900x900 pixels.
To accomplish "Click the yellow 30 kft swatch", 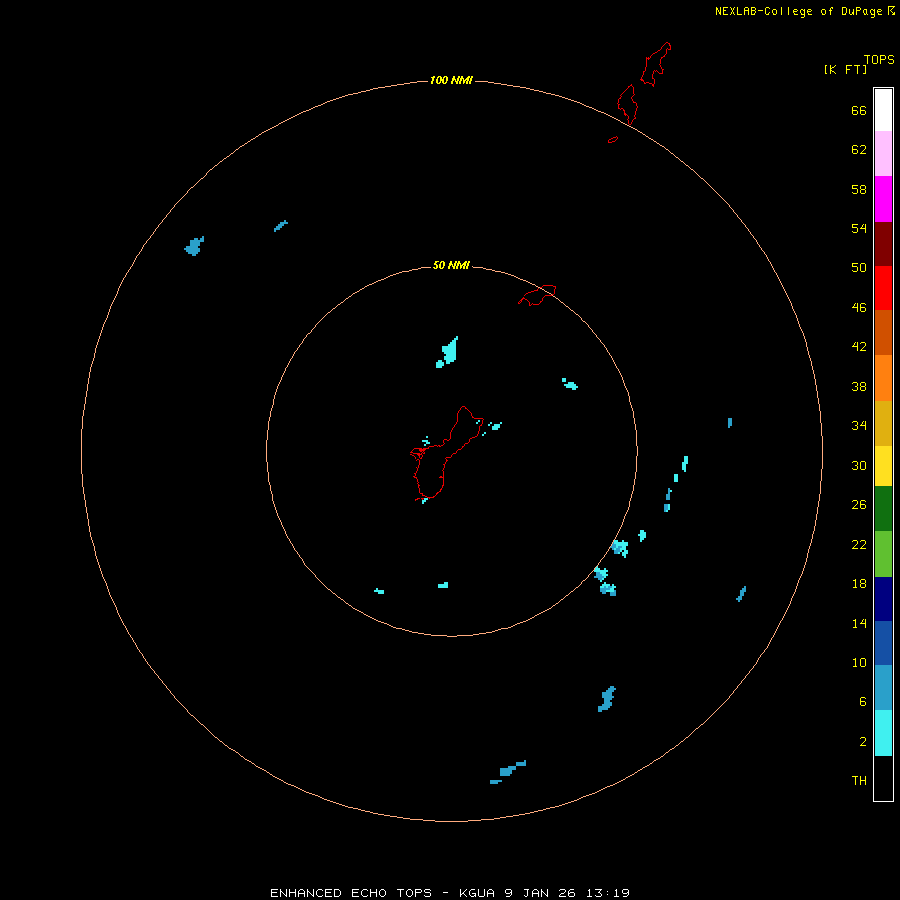I will tap(883, 465).
